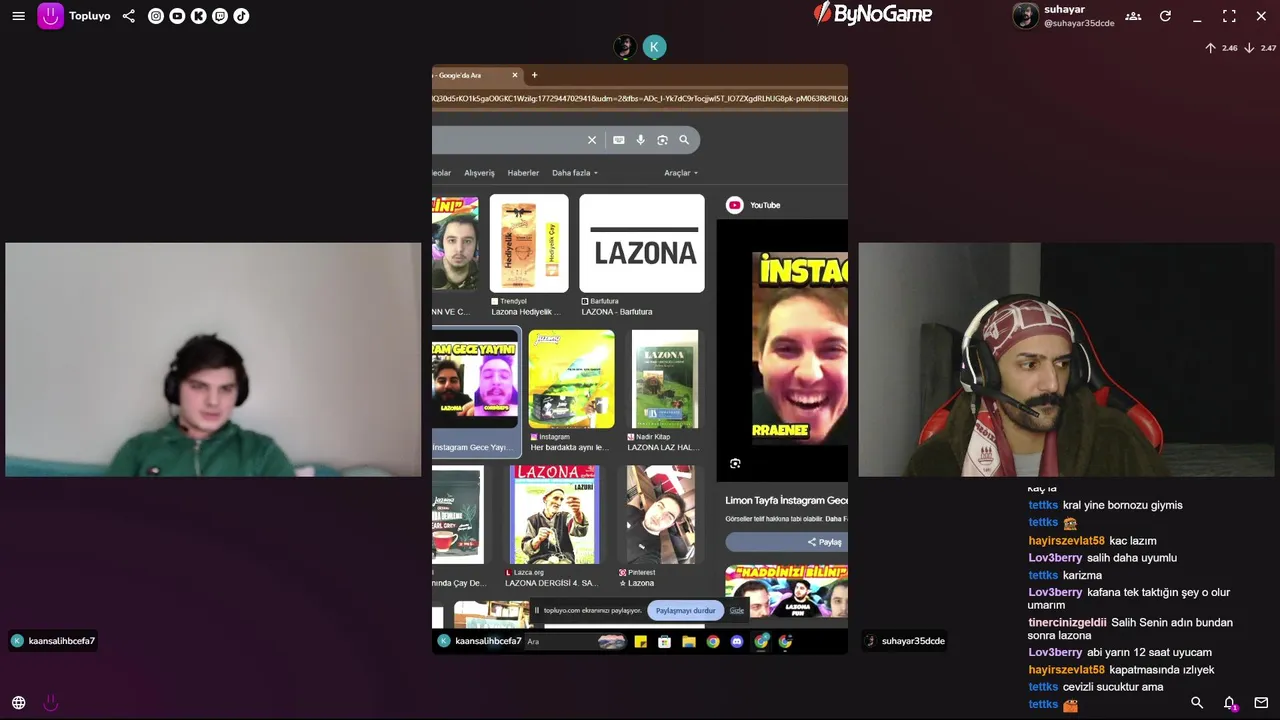Open the sticky notes taskbar icon
Viewport: 1280px width, 720px height.
click(x=640, y=641)
